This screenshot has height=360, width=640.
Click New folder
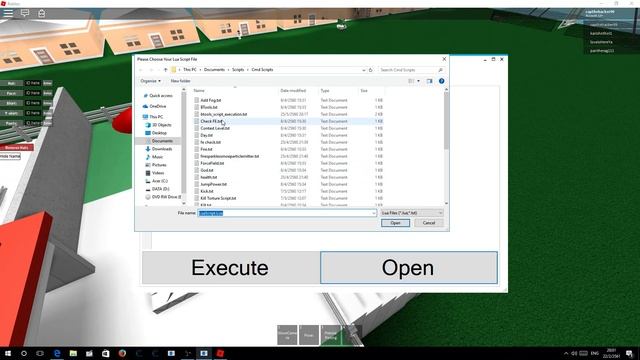click(x=180, y=81)
